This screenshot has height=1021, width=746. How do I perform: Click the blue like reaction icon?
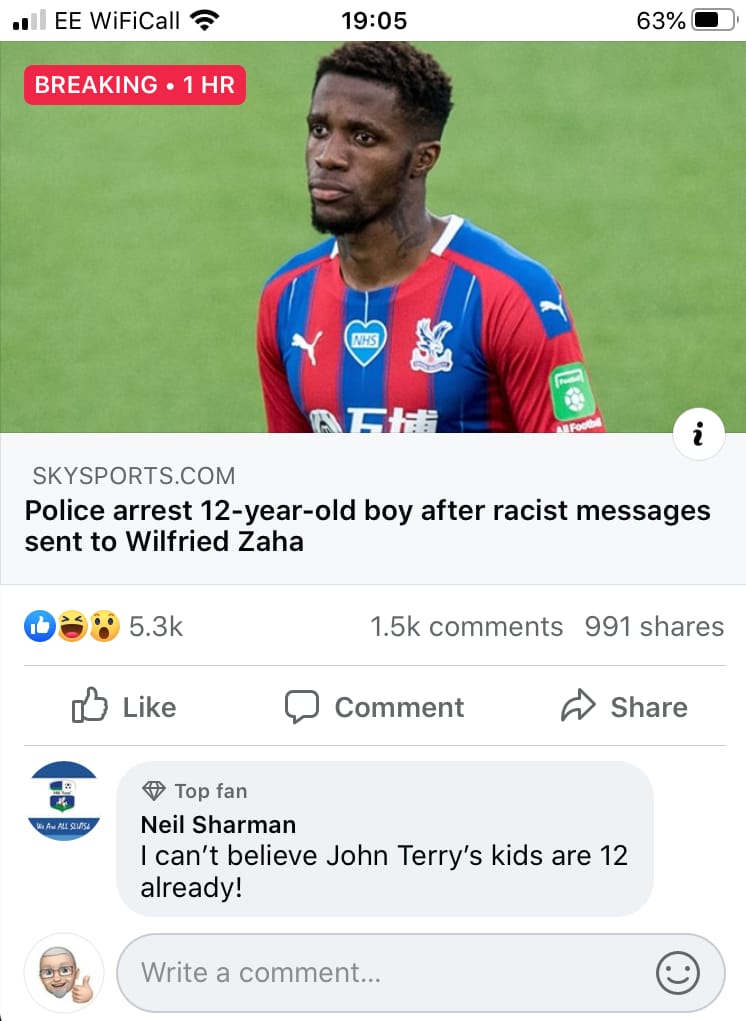[40, 626]
